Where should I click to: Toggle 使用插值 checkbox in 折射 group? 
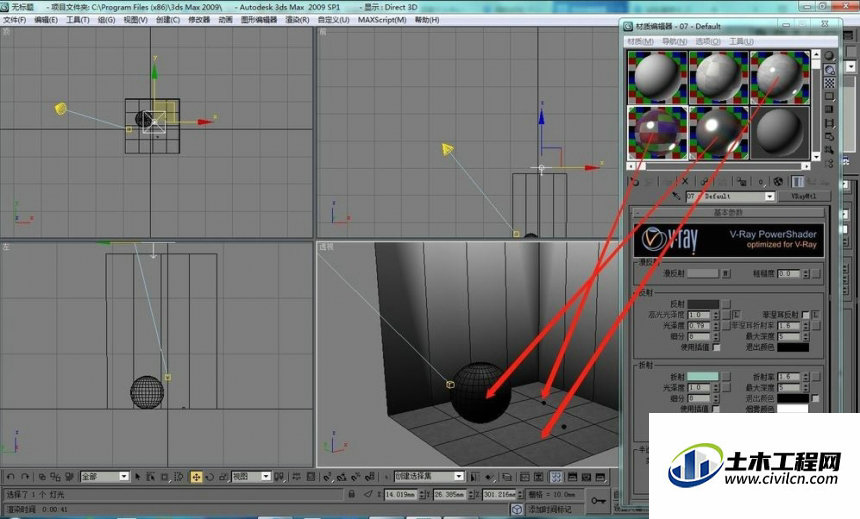click(716, 409)
